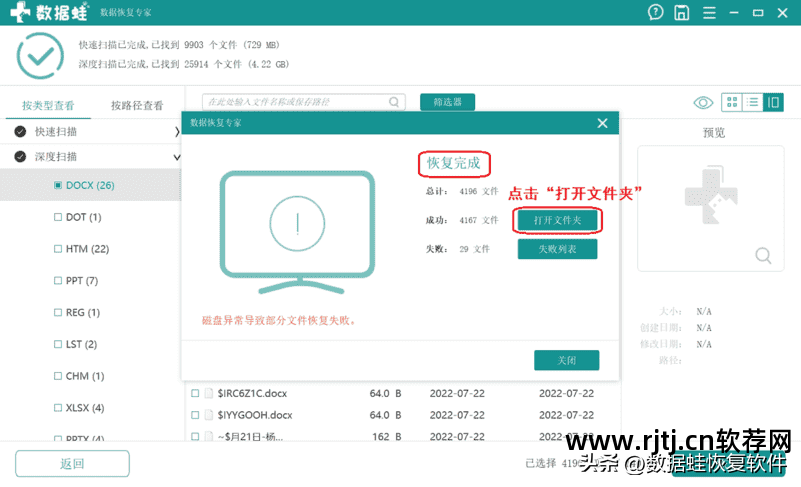The height and width of the screenshot is (487, 801).
Task: Click the magnifier icon in preview pane
Action: click(763, 255)
